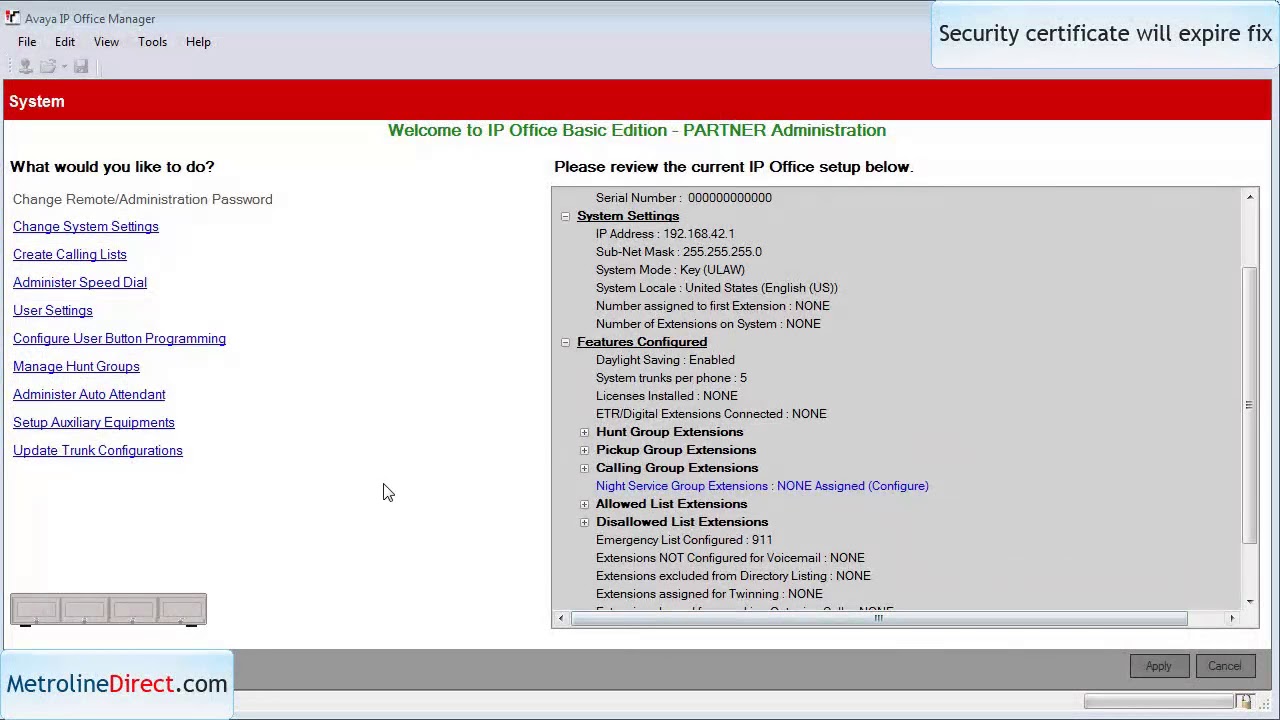Open User Settings link

[x=53, y=311]
